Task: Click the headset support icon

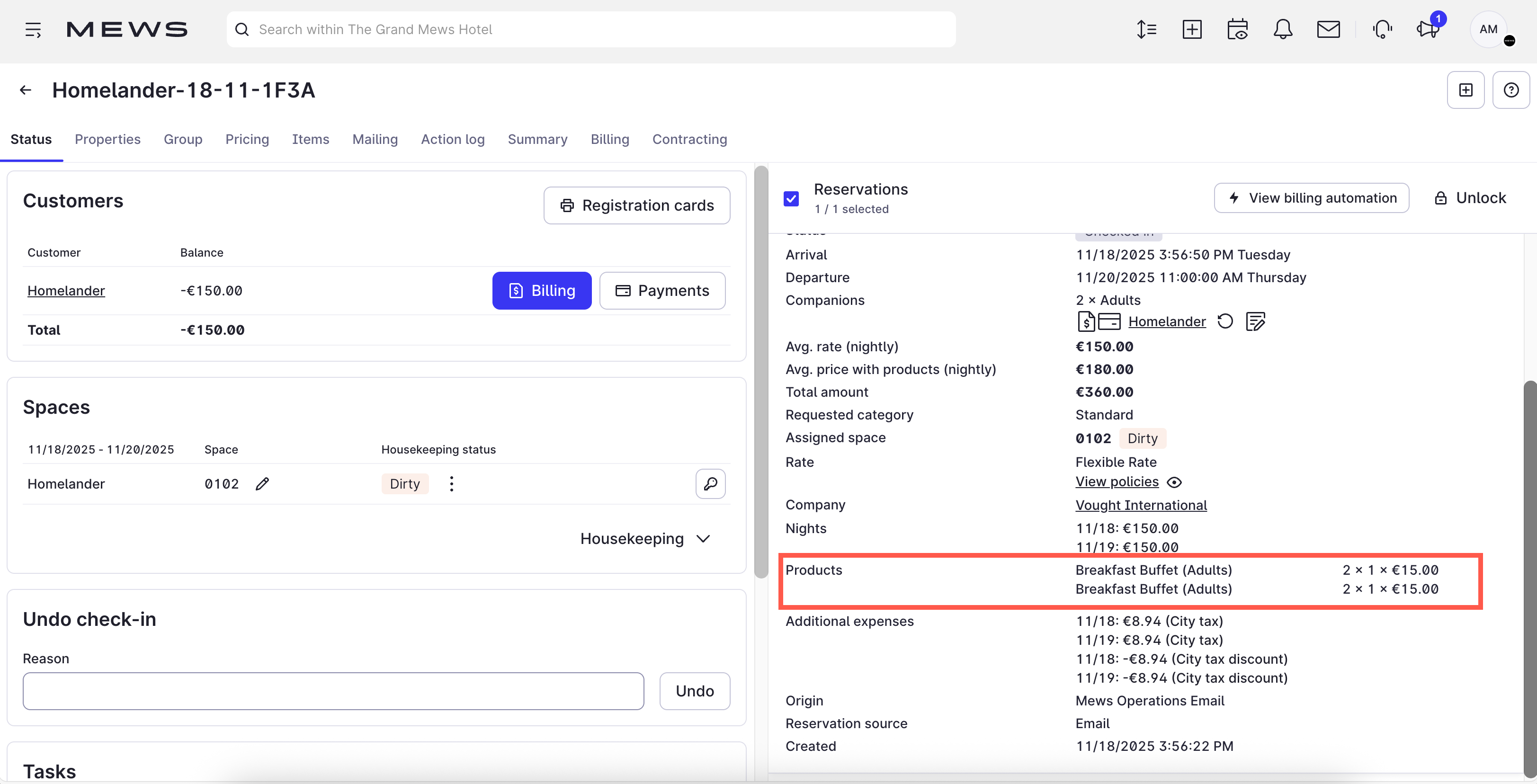Action: click(1383, 29)
